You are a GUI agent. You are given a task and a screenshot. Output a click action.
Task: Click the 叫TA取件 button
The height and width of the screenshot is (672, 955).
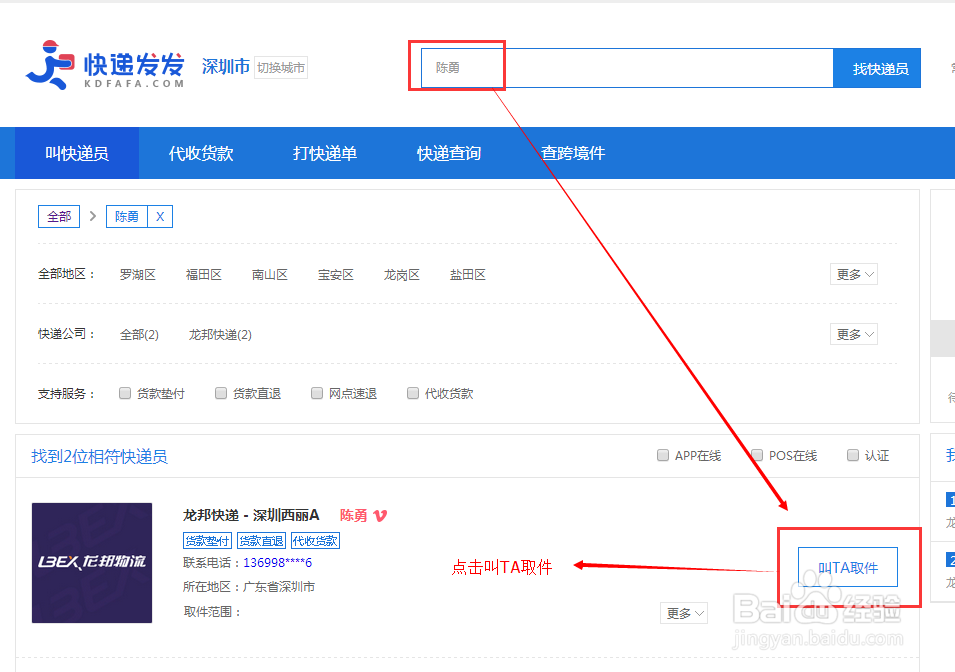(848, 565)
